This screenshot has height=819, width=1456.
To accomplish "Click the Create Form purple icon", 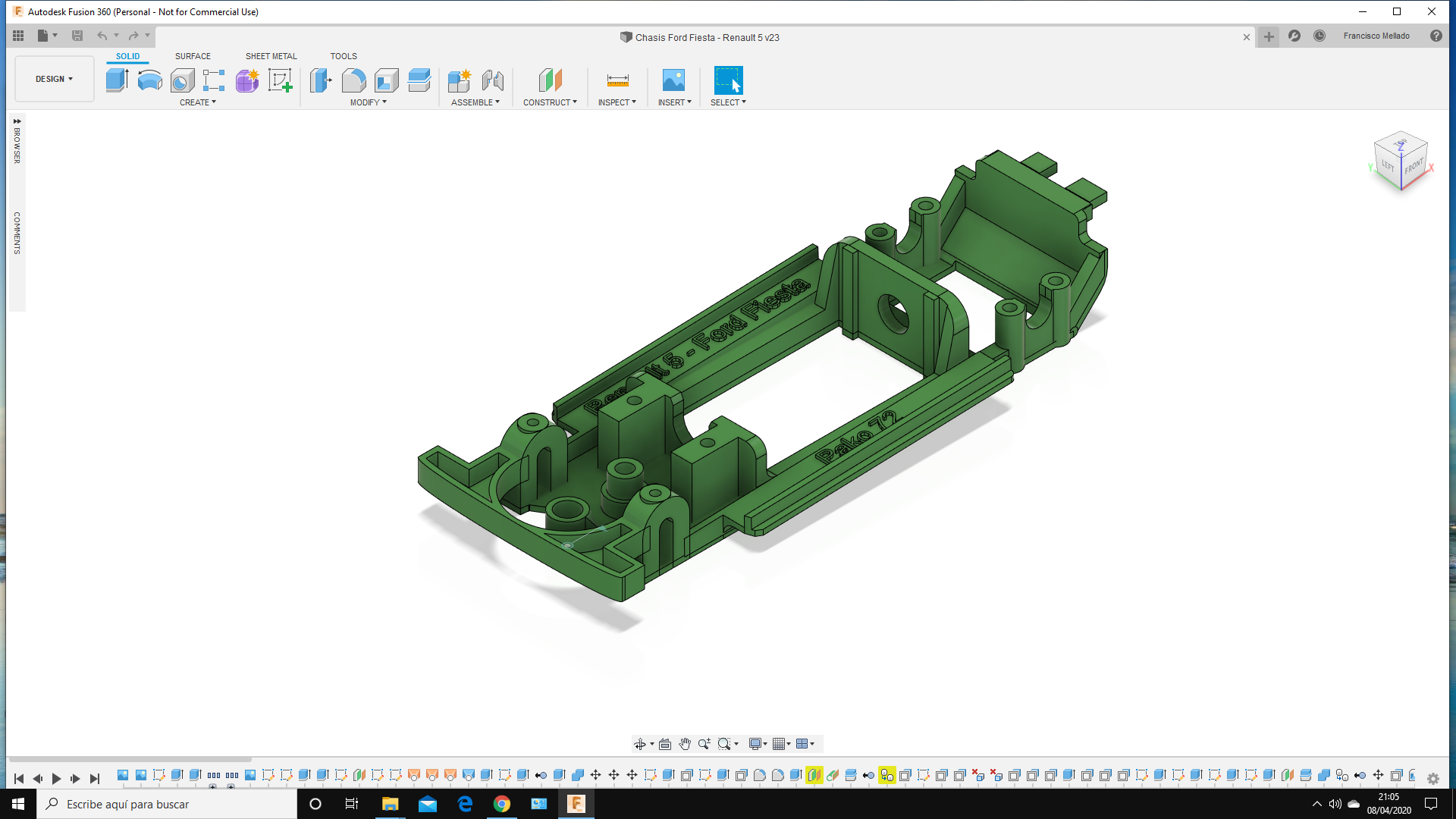I will (x=247, y=80).
